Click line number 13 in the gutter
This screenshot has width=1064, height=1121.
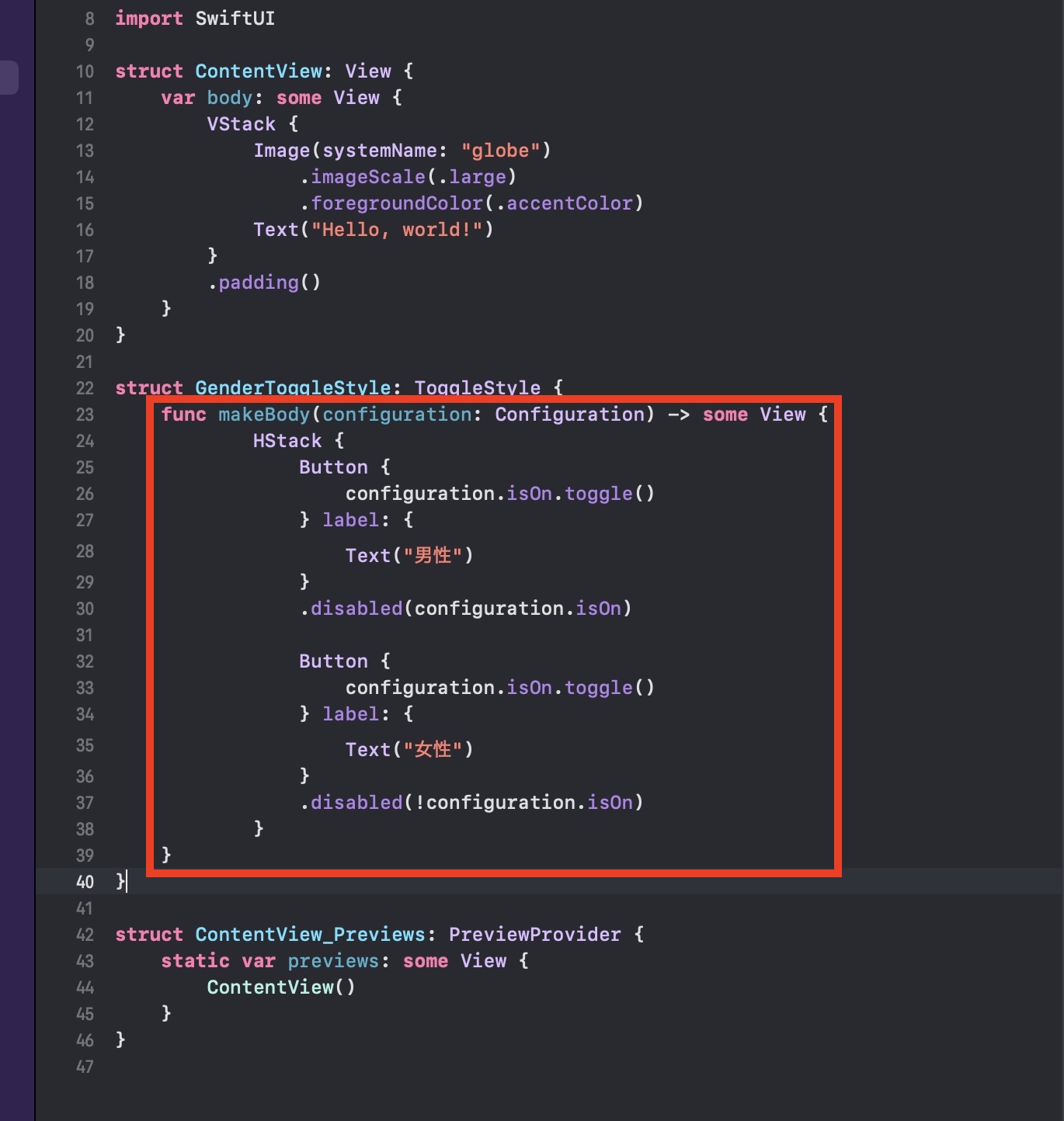tap(85, 151)
